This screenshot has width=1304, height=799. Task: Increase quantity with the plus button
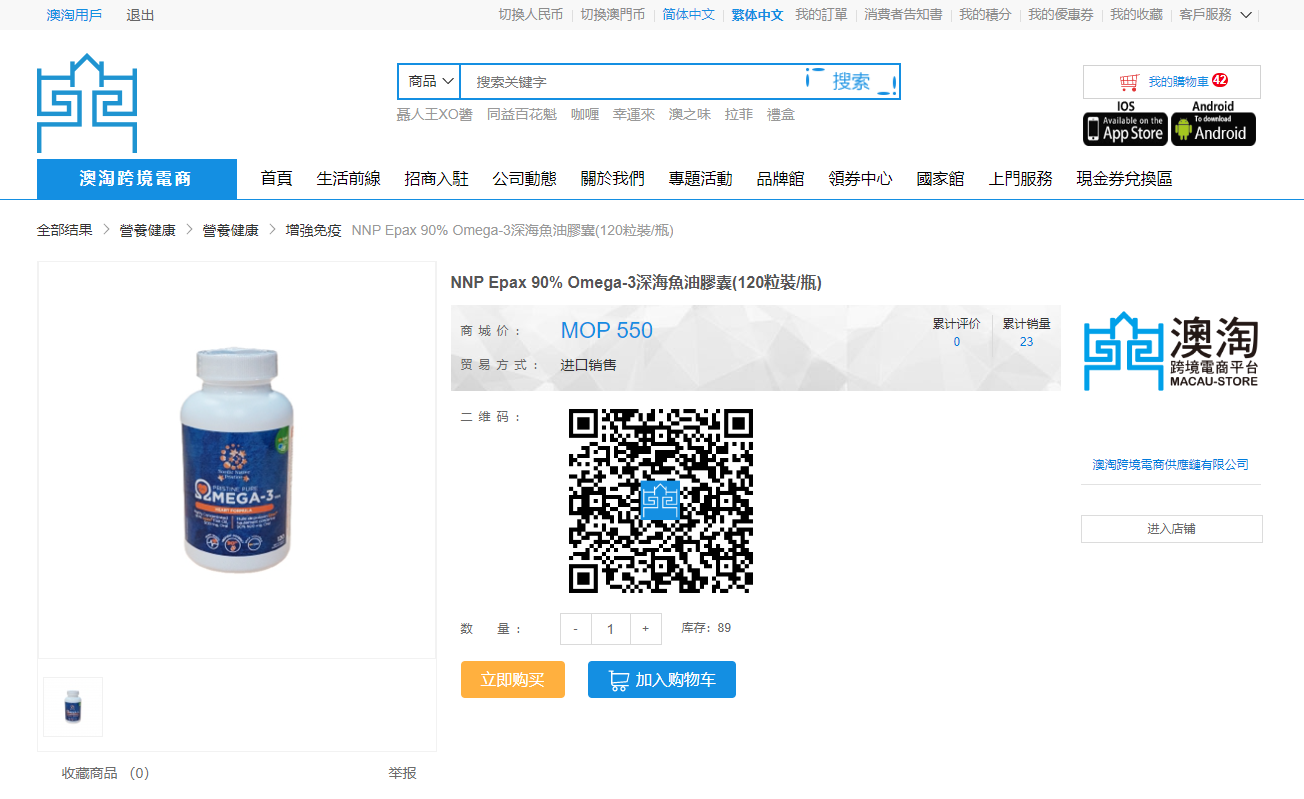645,629
